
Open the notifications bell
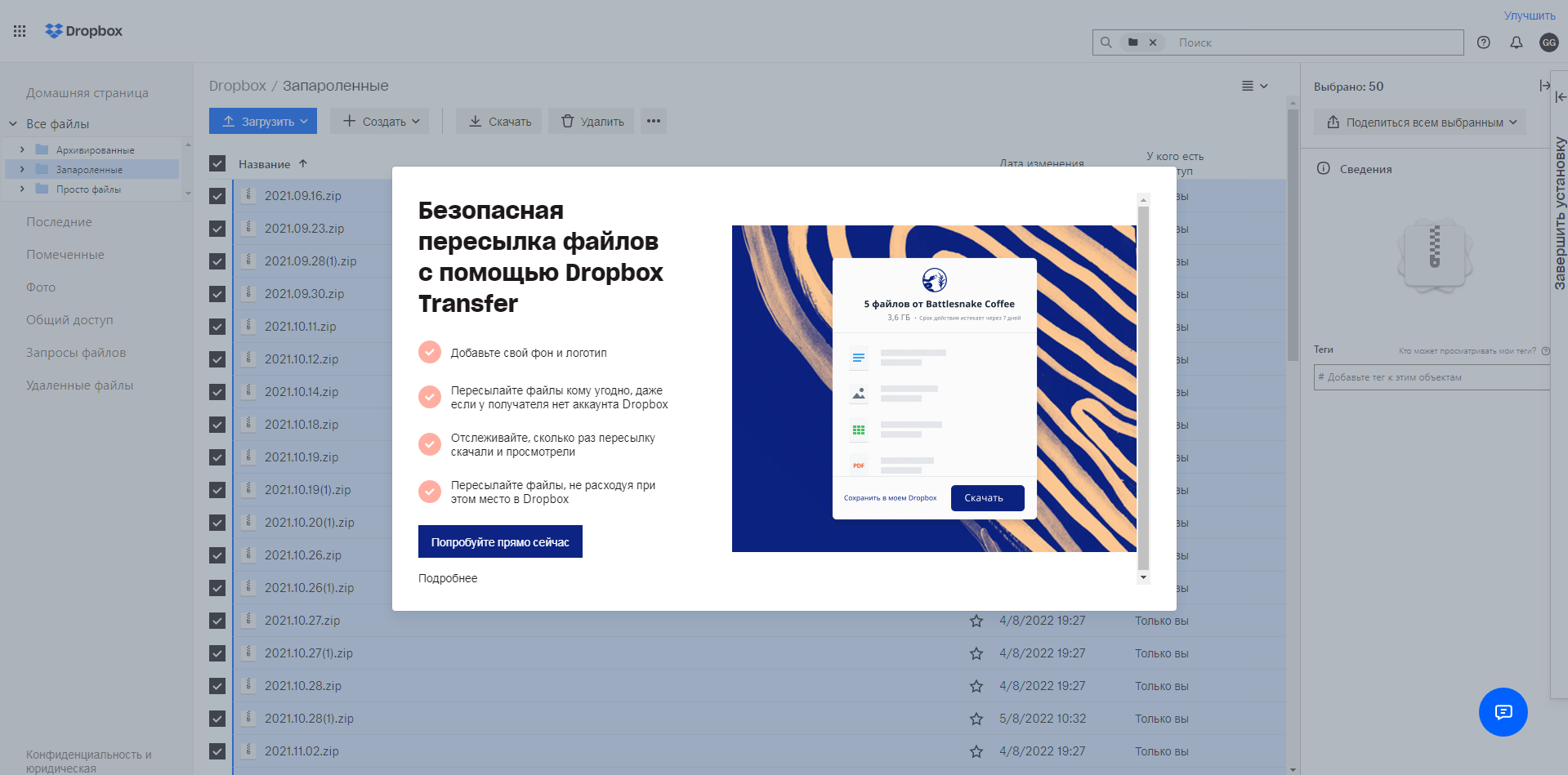tap(1517, 42)
